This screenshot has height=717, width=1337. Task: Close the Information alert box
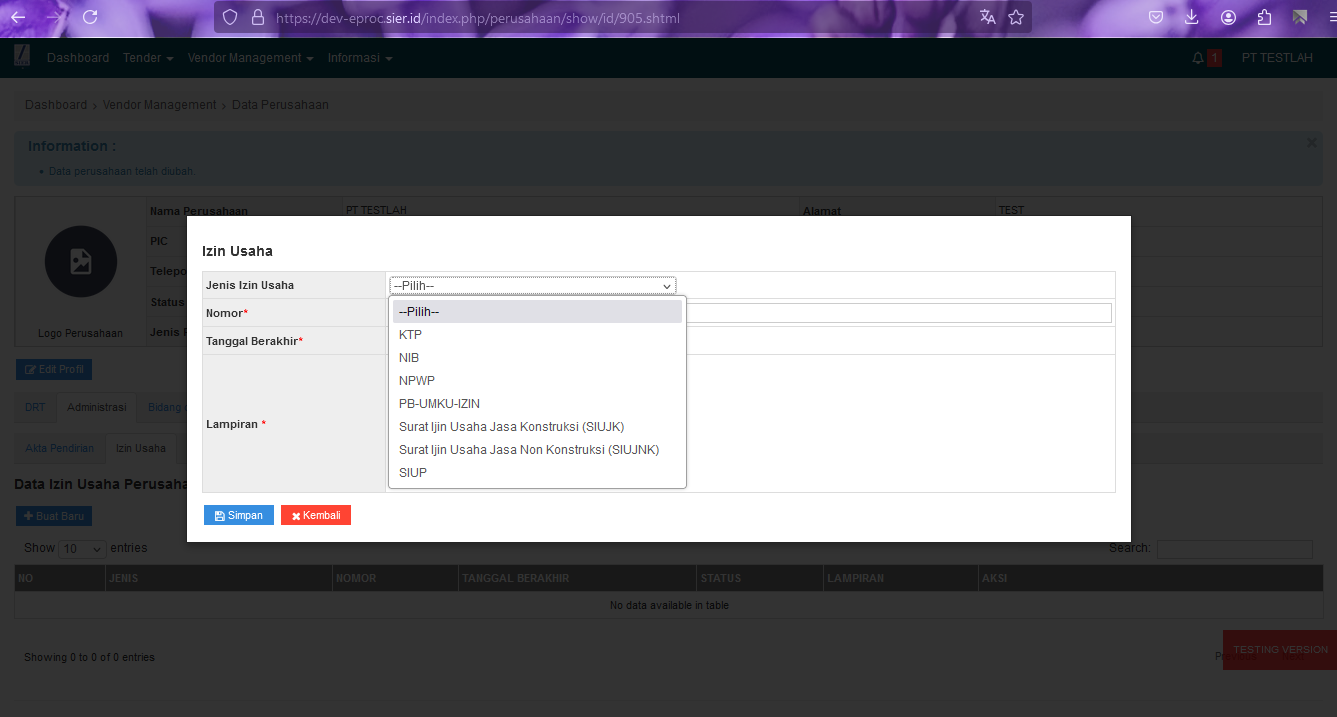click(x=1312, y=143)
